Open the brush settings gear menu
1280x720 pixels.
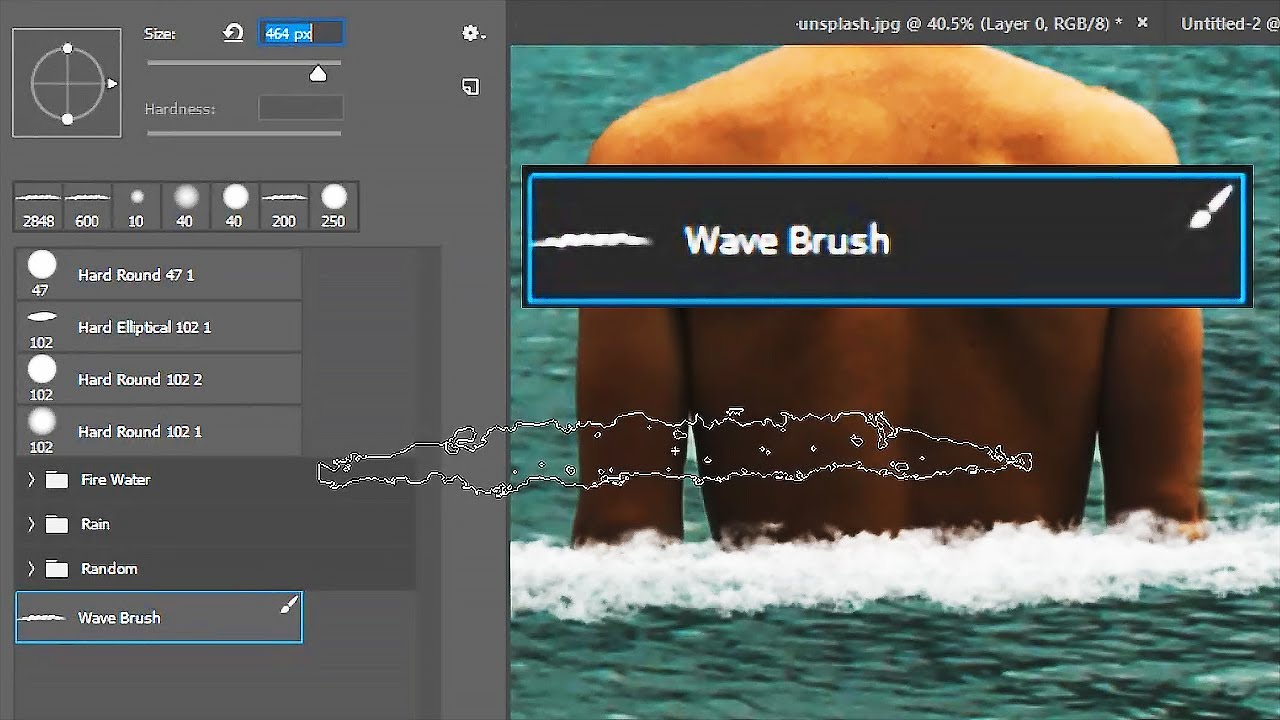click(x=473, y=33)
